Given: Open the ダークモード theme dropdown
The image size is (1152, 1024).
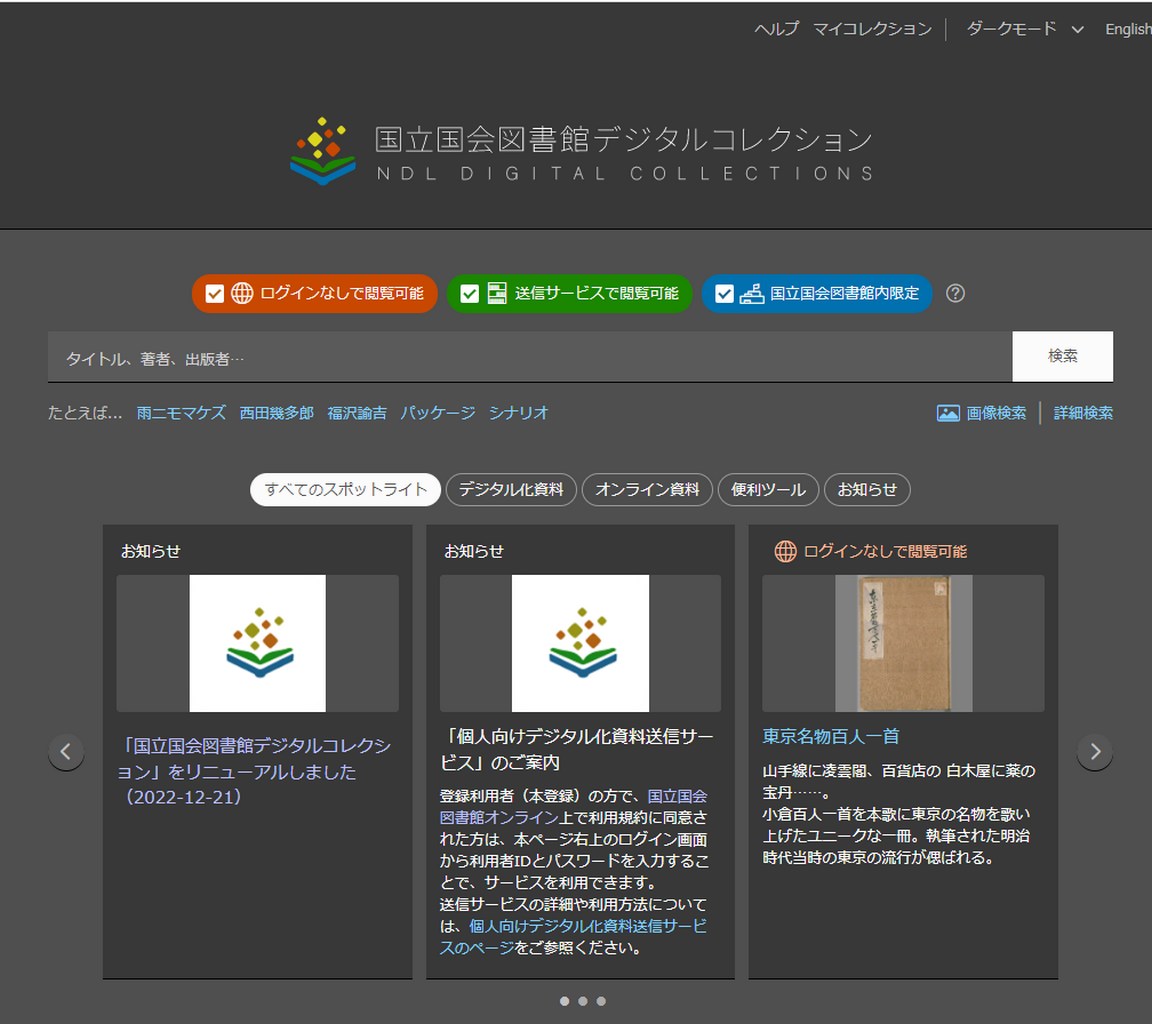Looking at the screenshot, I should pyautogui.click(x=1024, y=29).
